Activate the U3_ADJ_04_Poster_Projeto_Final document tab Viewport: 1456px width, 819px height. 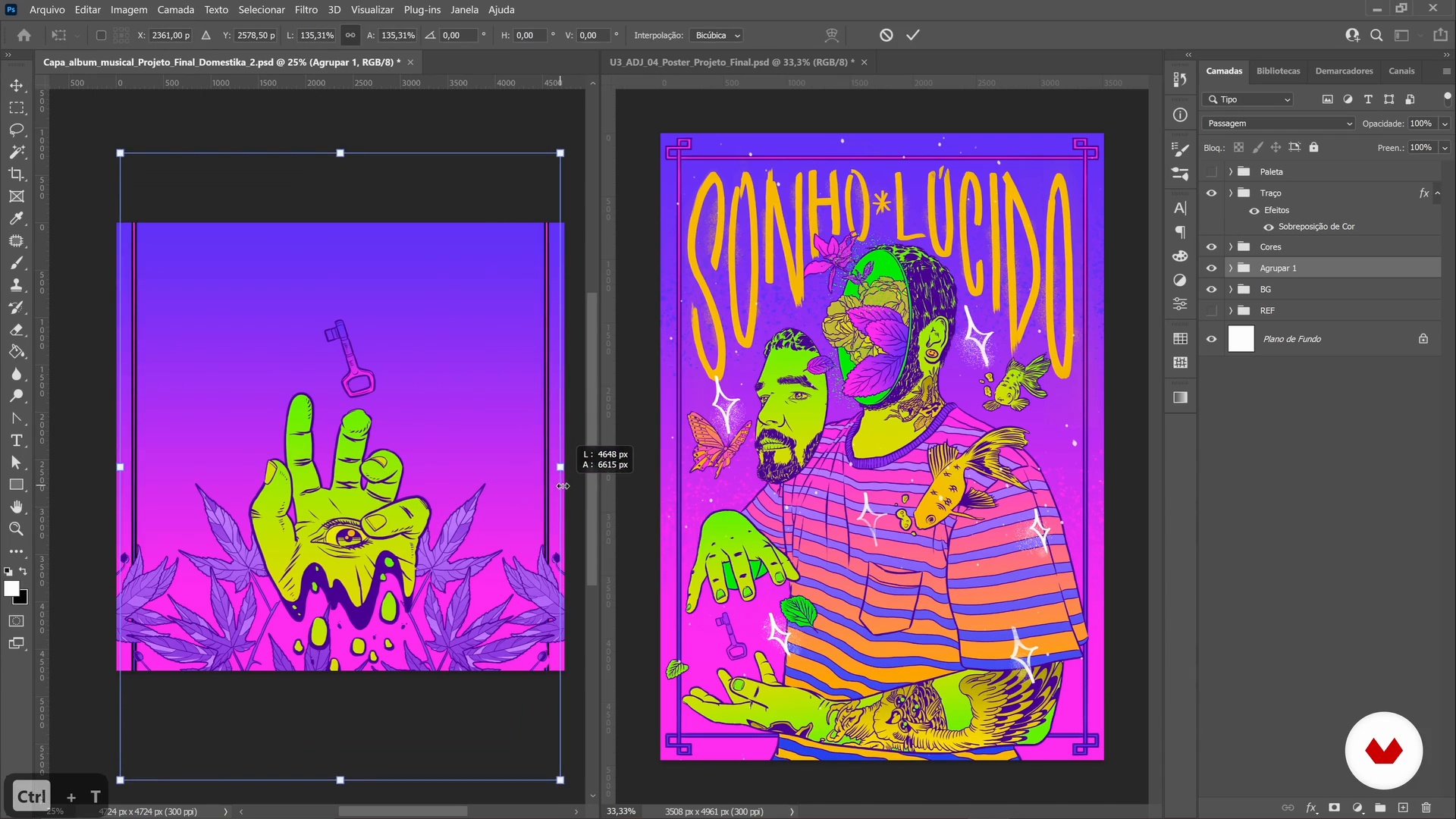[732, 62]
